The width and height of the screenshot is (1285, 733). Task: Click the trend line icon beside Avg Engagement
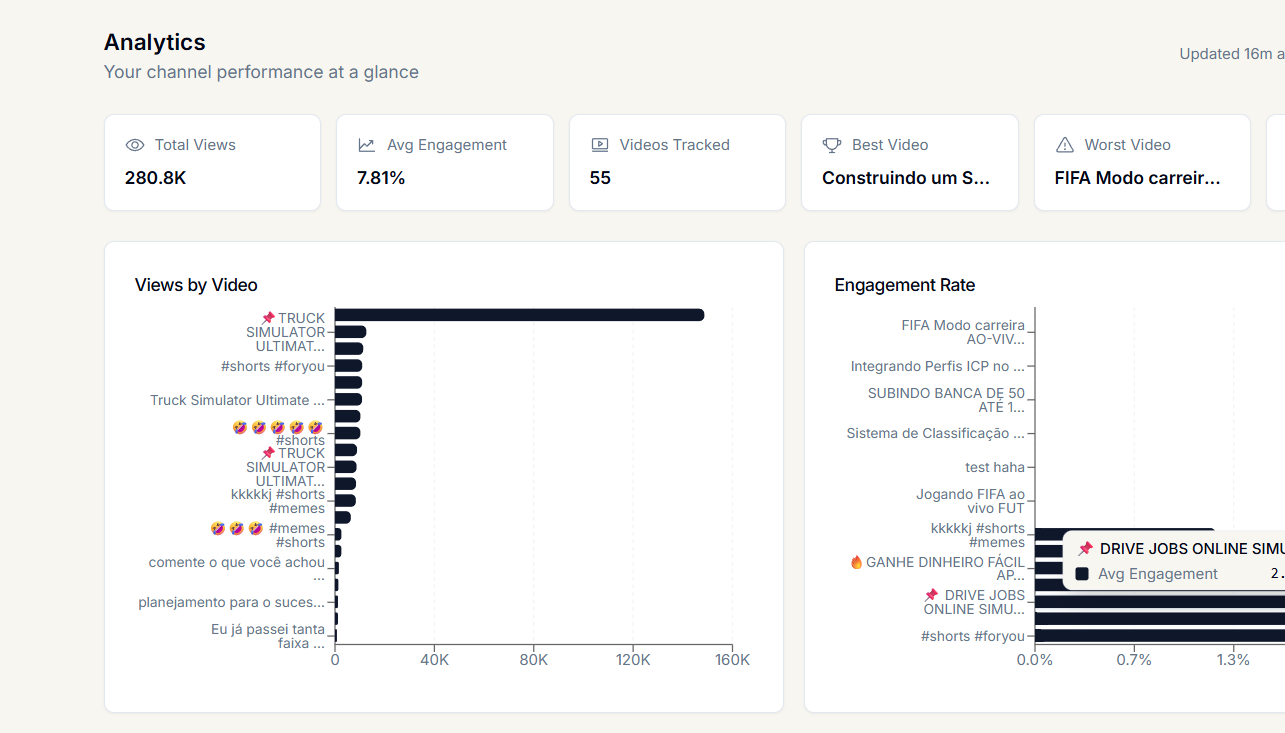(367, 145)
